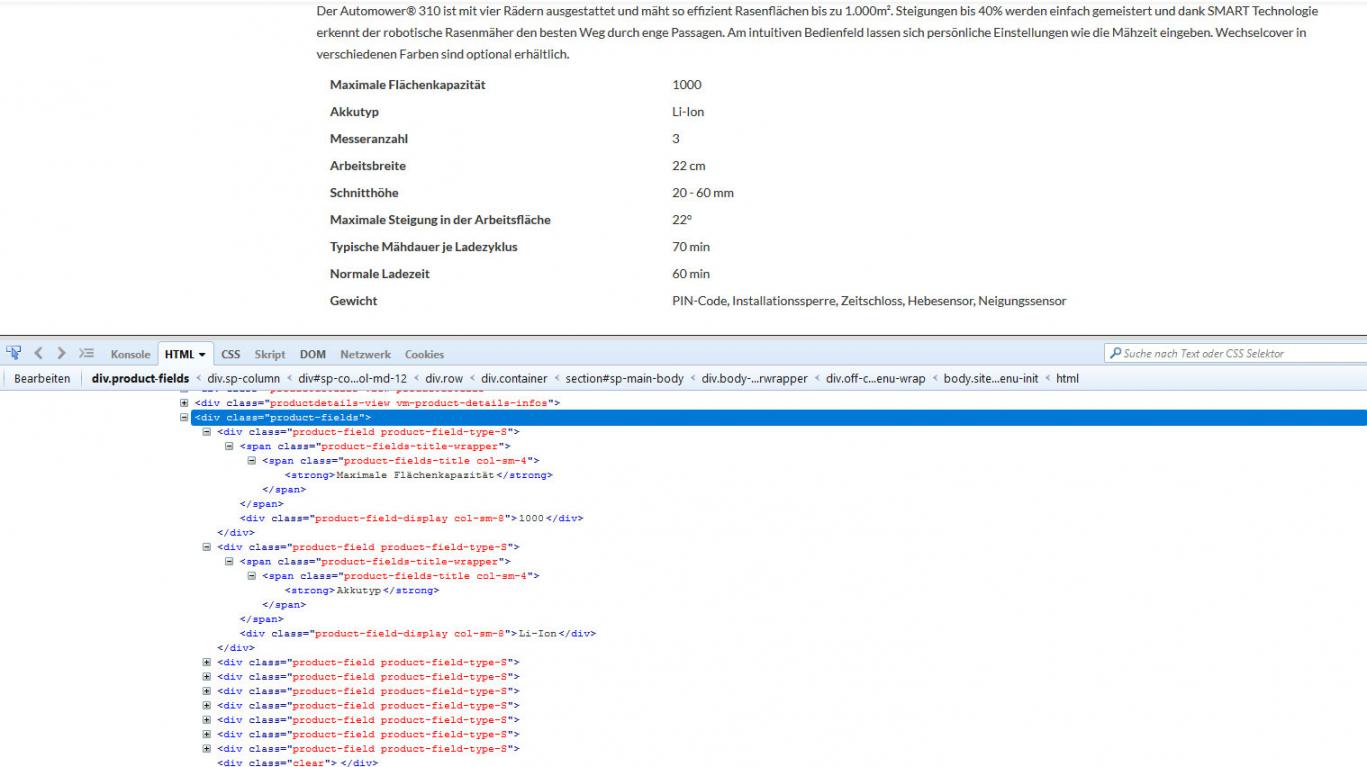Expand the productdetails-view div node
Viewport: 1367px width, 767px height.
coord(185,403)
